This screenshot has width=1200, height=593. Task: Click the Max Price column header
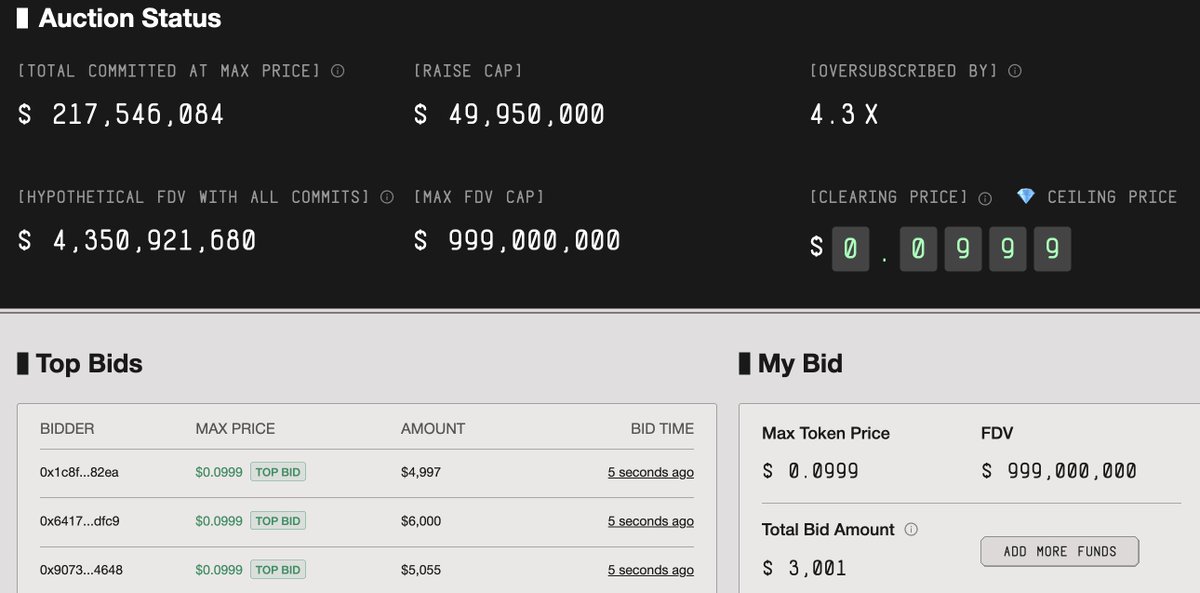click(235, 428)
